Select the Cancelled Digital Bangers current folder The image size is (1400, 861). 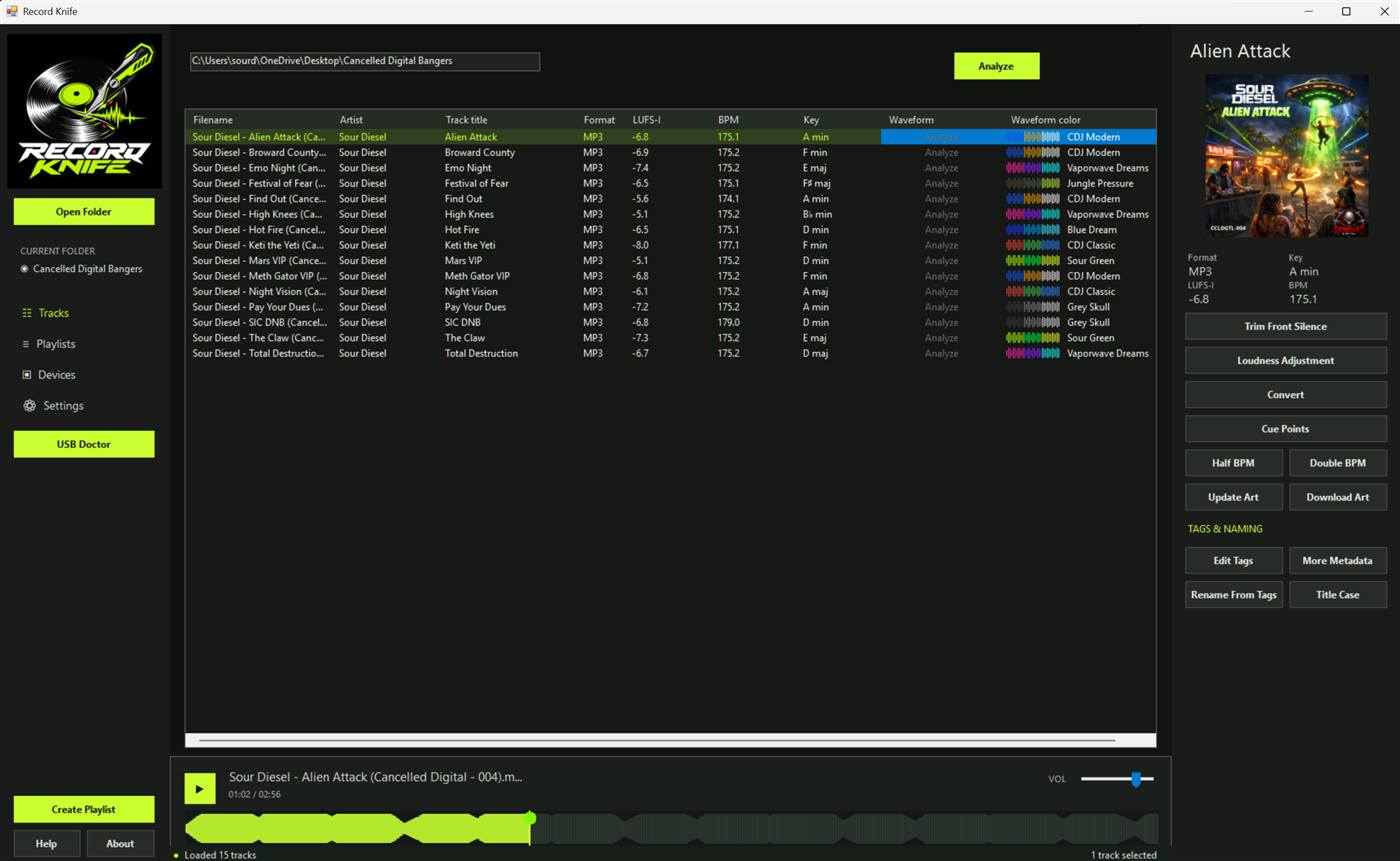tap(81, 269)
